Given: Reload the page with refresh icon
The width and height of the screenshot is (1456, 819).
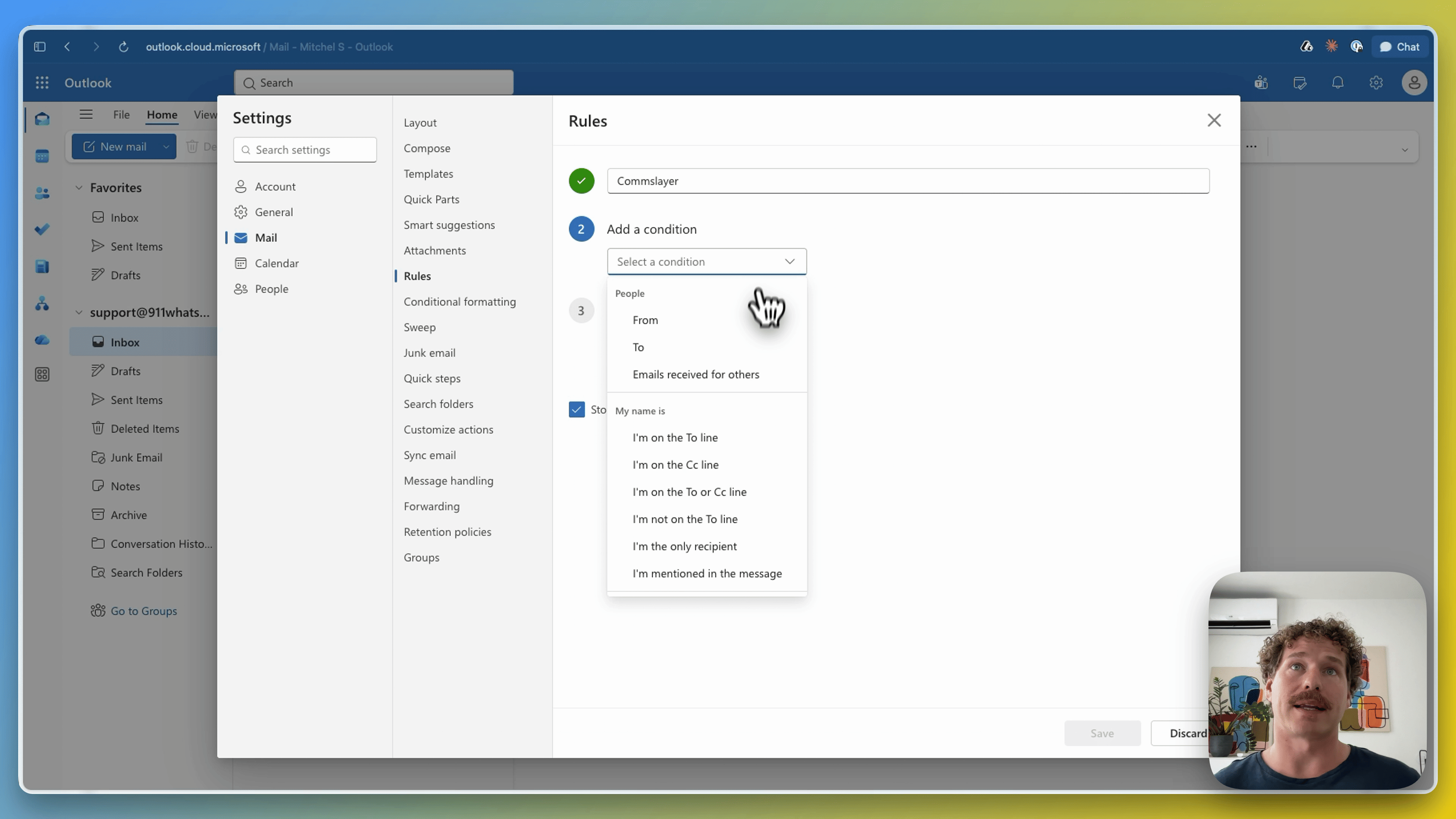Looking at the screenshot, I should tap(123, 47).
